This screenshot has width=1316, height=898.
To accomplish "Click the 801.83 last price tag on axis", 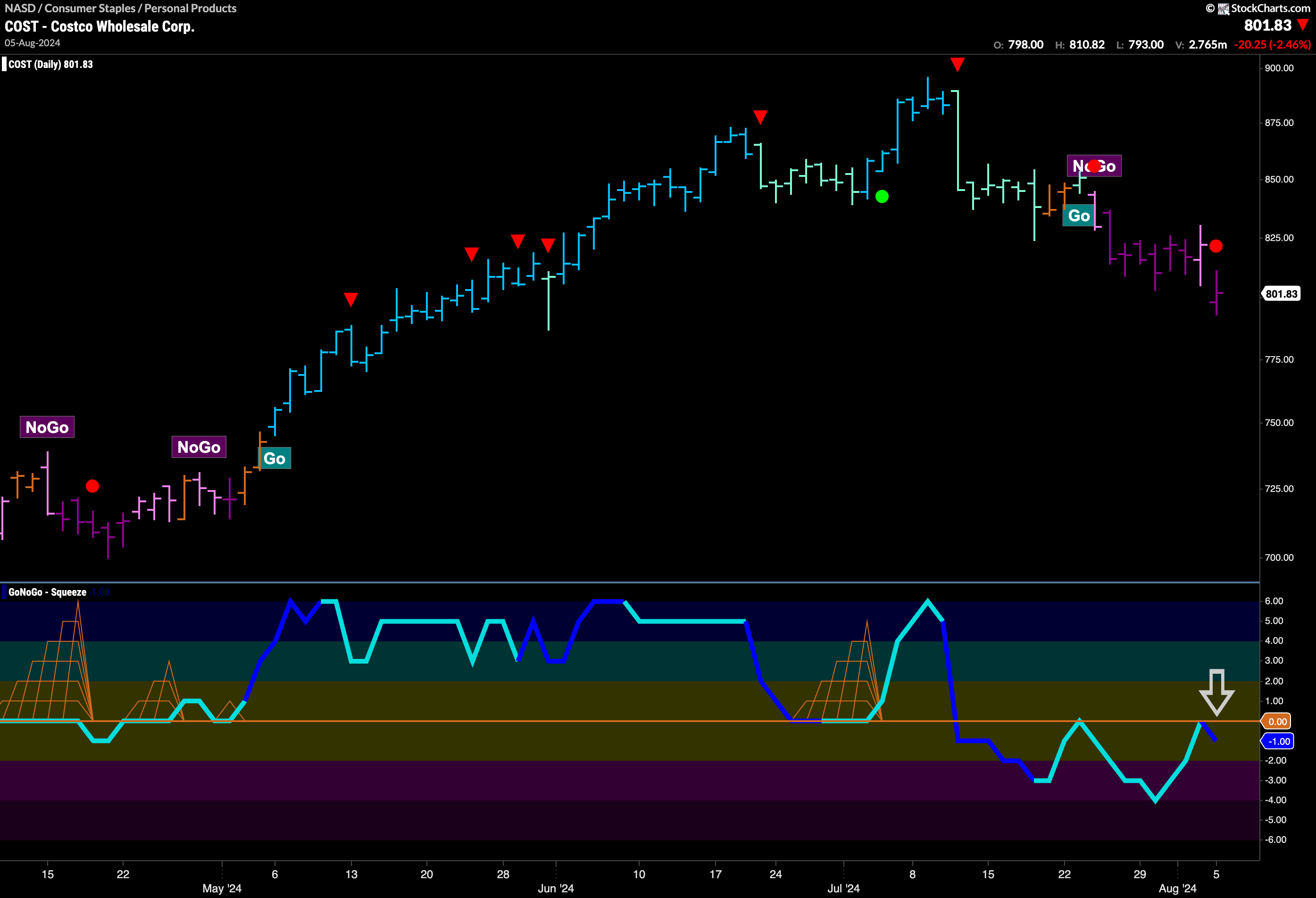I will 1281,294.
